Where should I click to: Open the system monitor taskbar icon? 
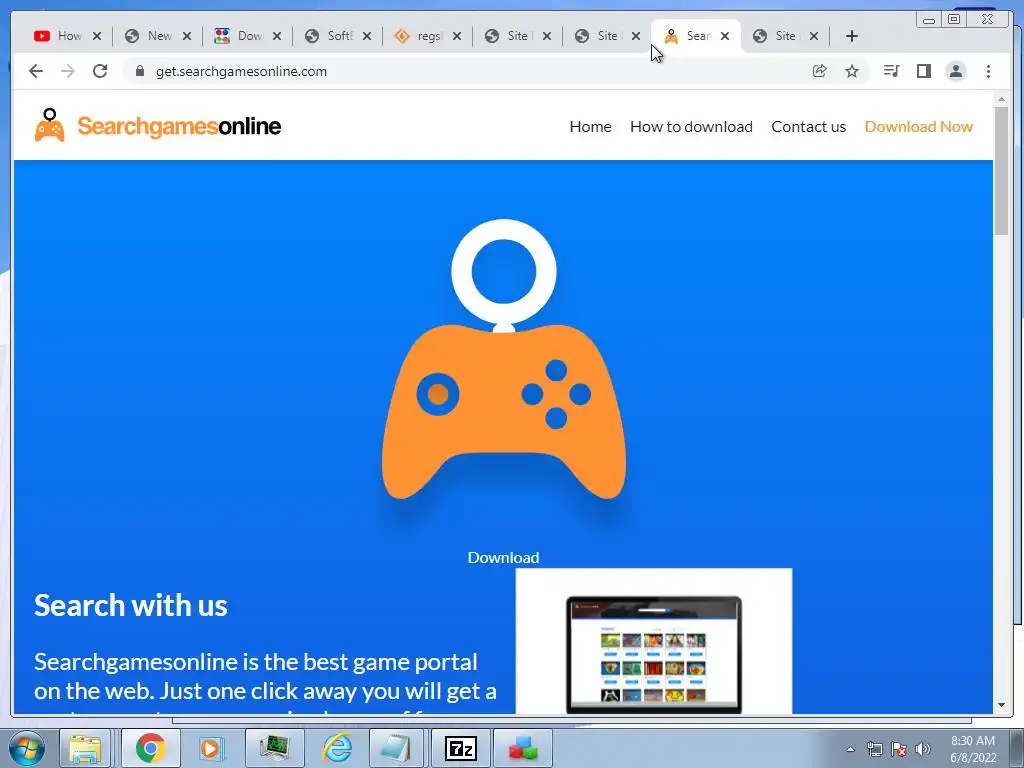[275, 748]
